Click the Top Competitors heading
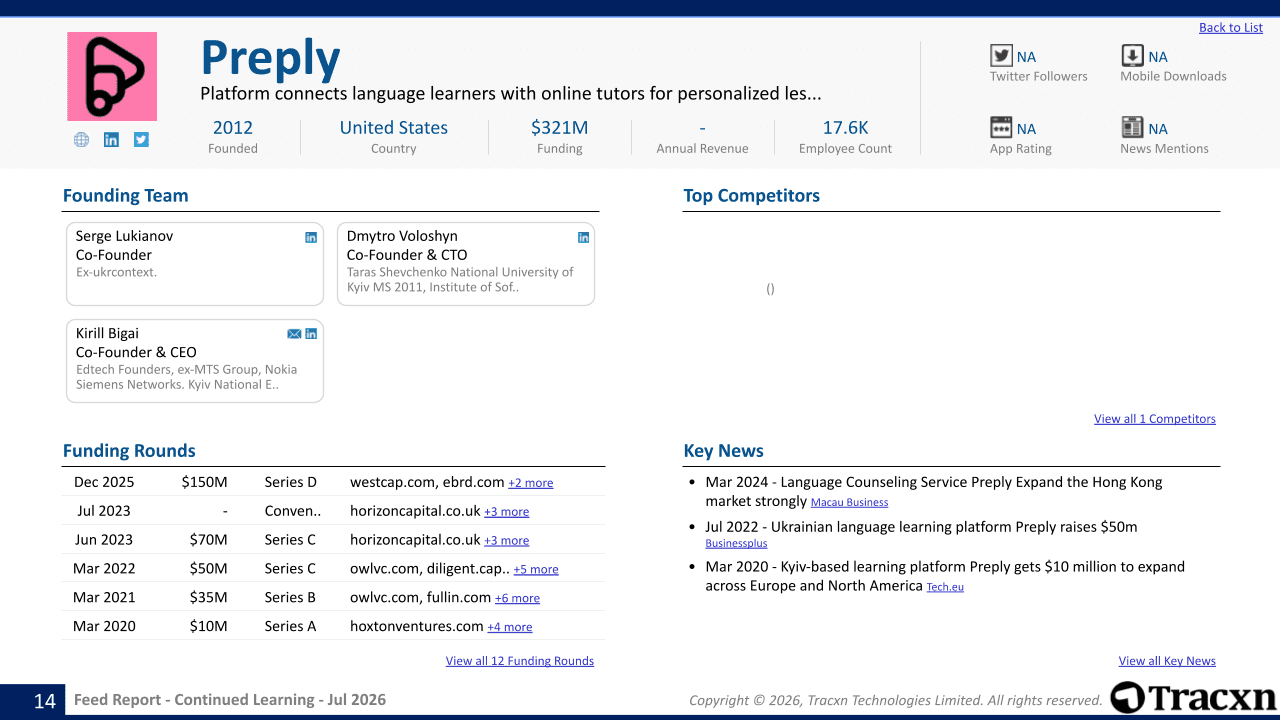This screenshot has height=720, width=1280. coord(752,196)
